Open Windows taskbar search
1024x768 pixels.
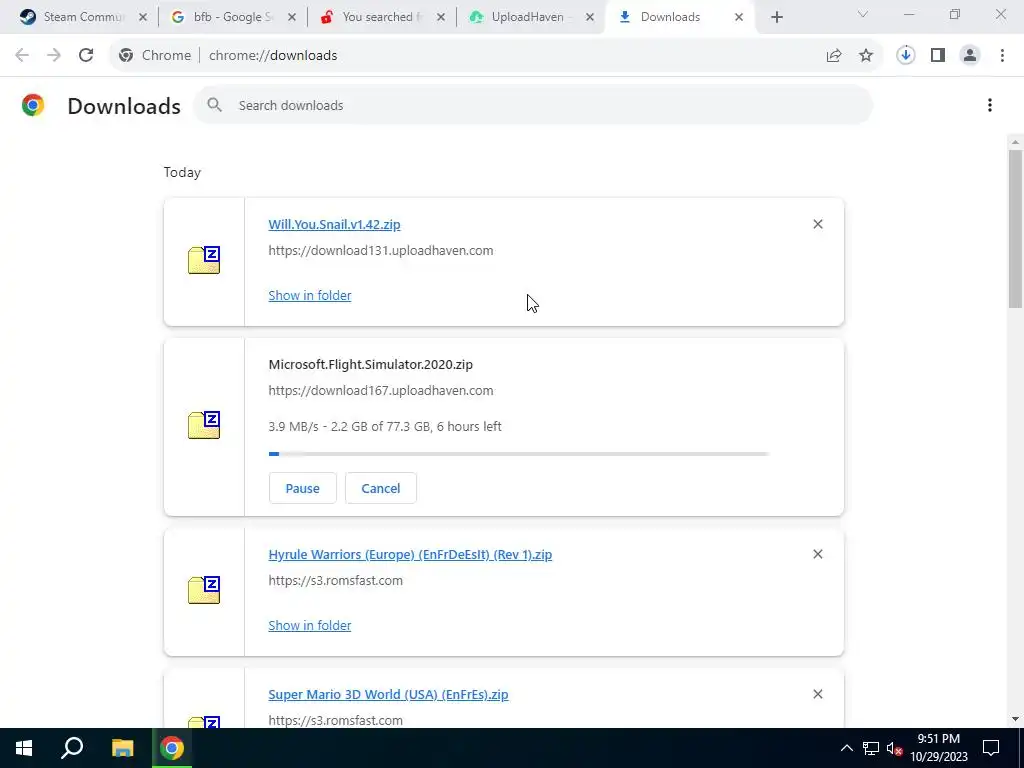(x=72, y=748)
